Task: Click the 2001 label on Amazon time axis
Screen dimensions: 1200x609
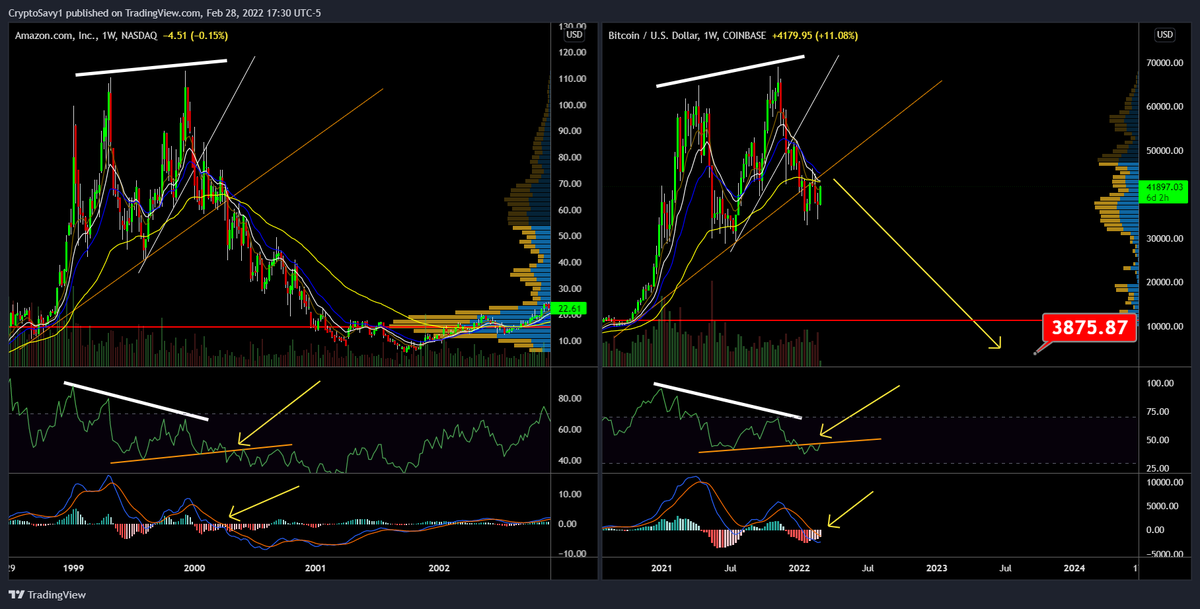Action: (x=316, y=566)
